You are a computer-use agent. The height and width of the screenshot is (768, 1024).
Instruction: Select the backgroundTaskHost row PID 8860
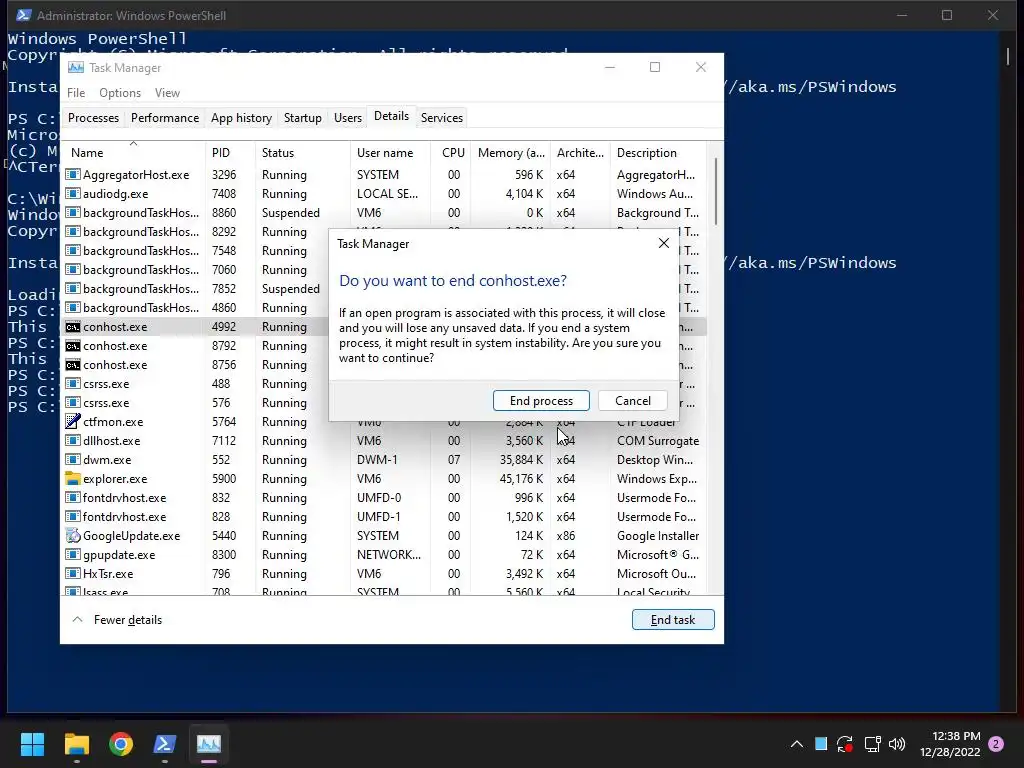point(385,212)
